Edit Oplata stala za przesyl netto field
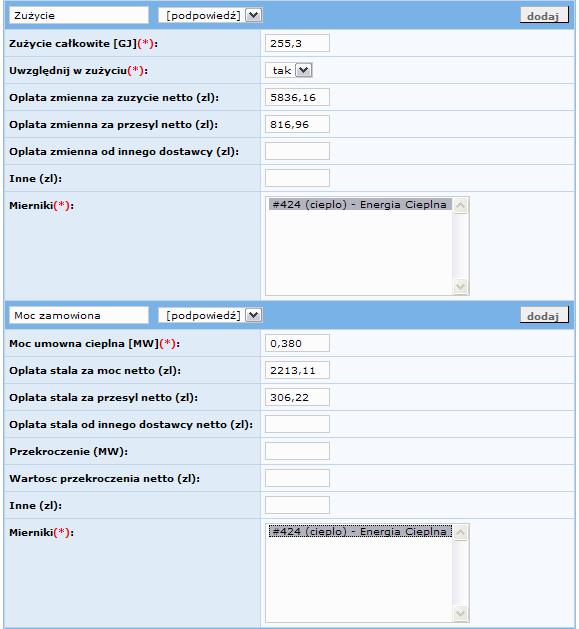The height and width of the screenshot is (629, 579). pyautogui.click(x=297, y=397)
